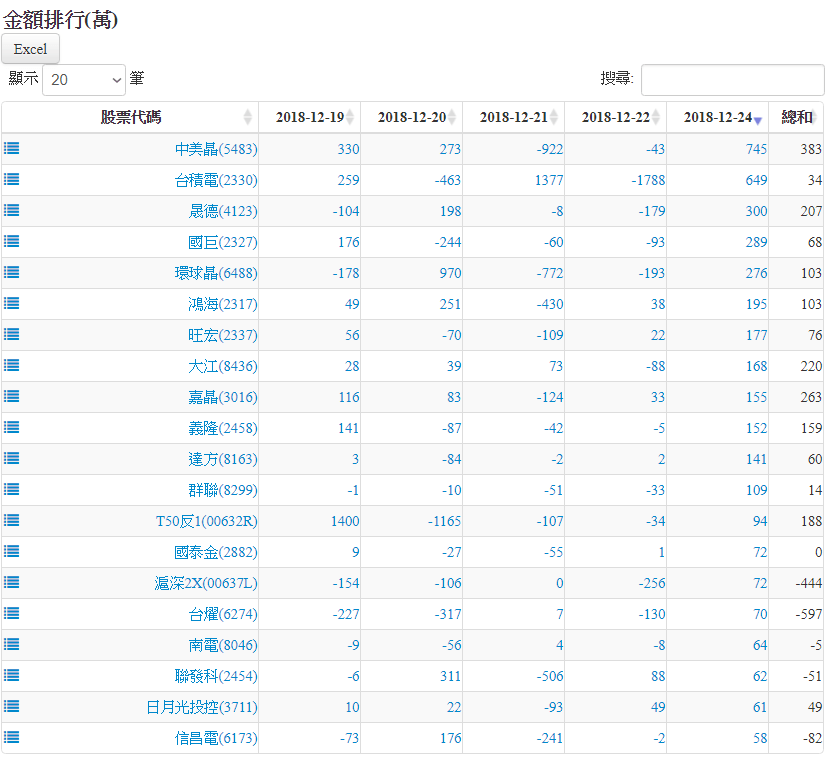Open the 環球晶(6488) stock link
This screenshot has height=759, width=829.
215,273
